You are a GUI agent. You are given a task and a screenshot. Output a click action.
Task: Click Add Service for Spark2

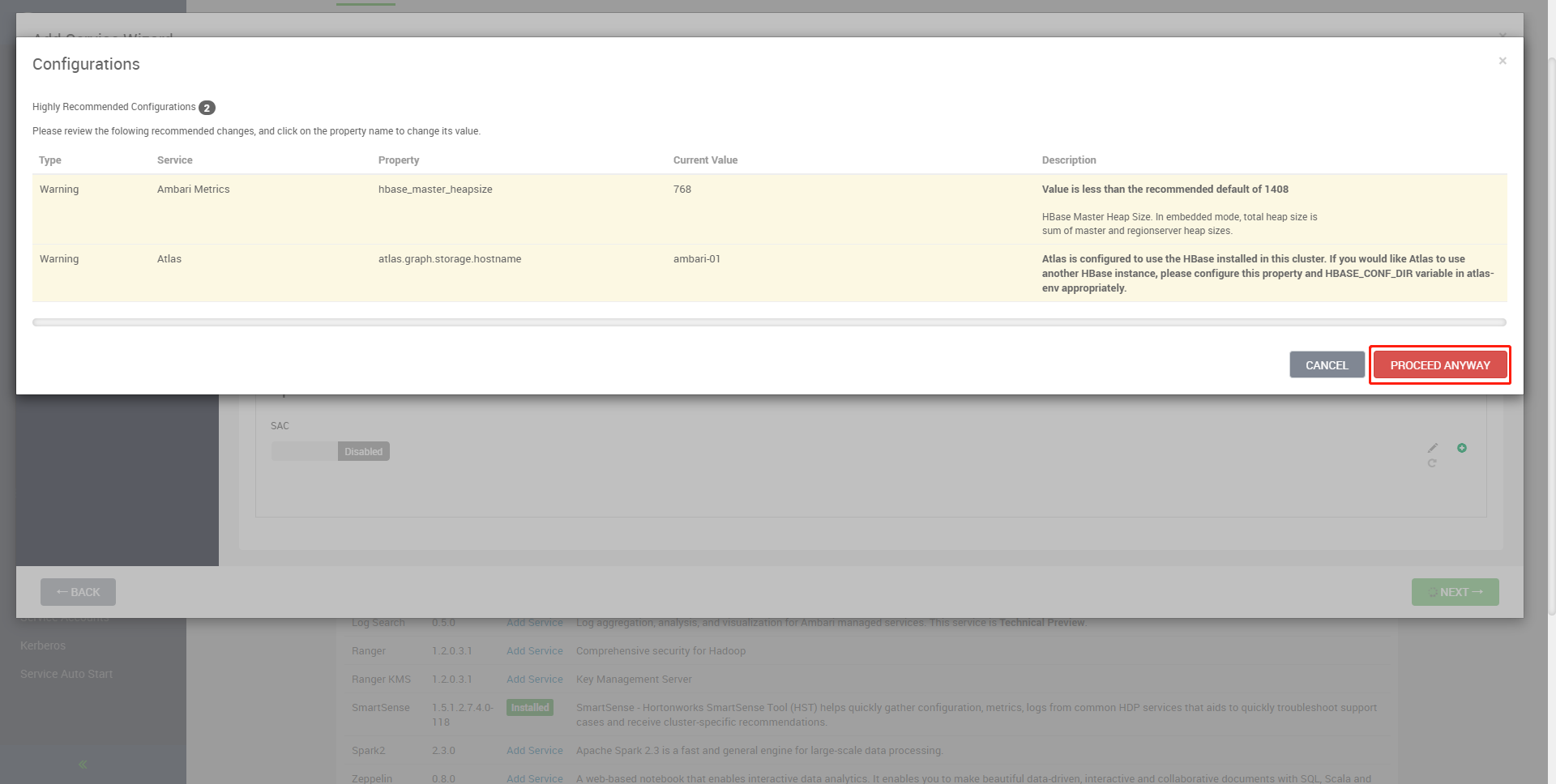click(534, 751)
